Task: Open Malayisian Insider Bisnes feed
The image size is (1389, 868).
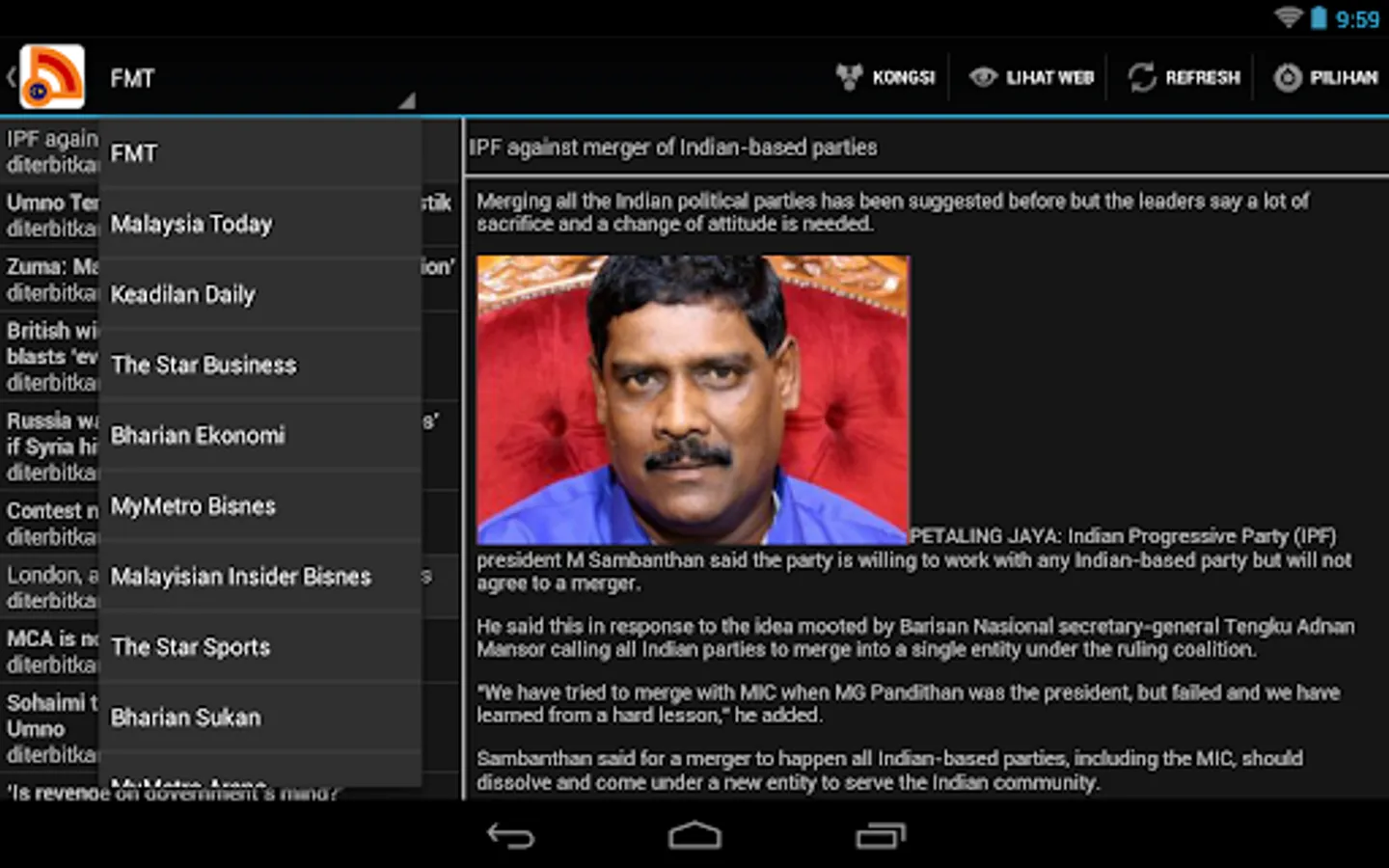Action: tap(260, 576)
